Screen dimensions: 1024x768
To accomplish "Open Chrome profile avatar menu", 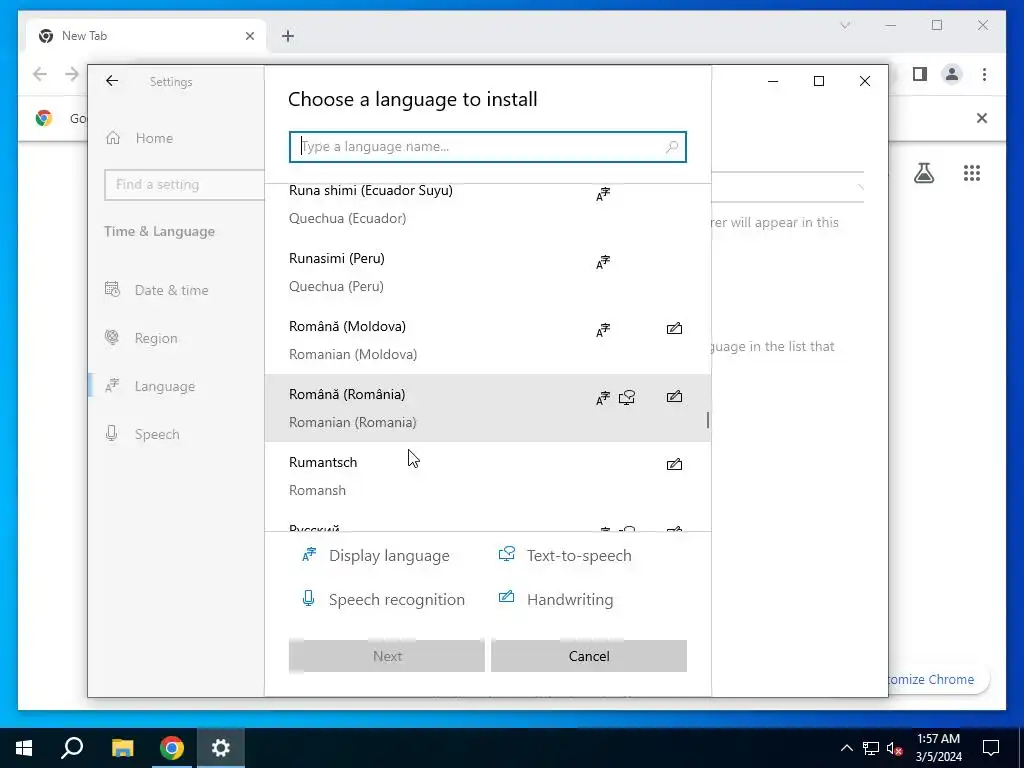I will [952, 74].
